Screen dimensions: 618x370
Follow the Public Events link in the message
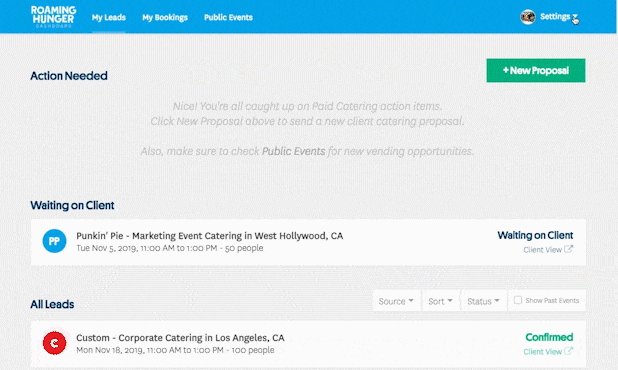[294, 151]
